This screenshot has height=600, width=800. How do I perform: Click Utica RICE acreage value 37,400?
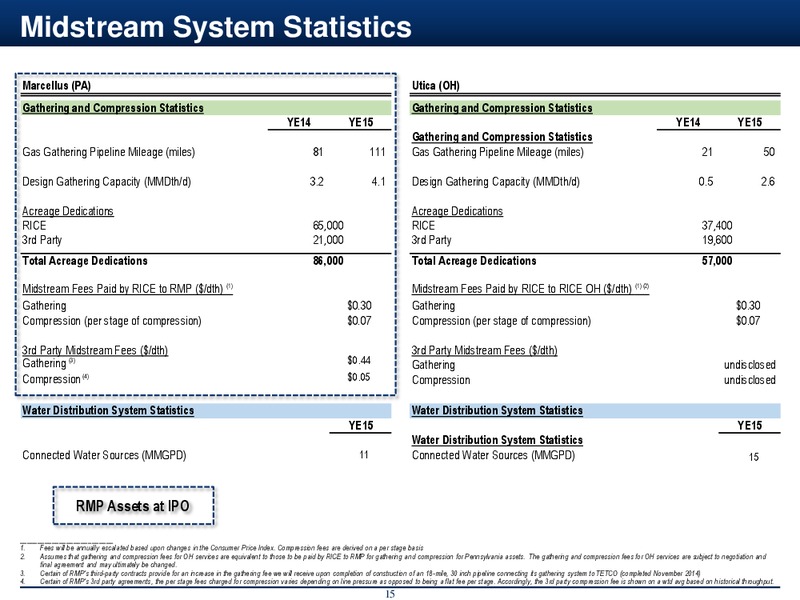(717, 226)
